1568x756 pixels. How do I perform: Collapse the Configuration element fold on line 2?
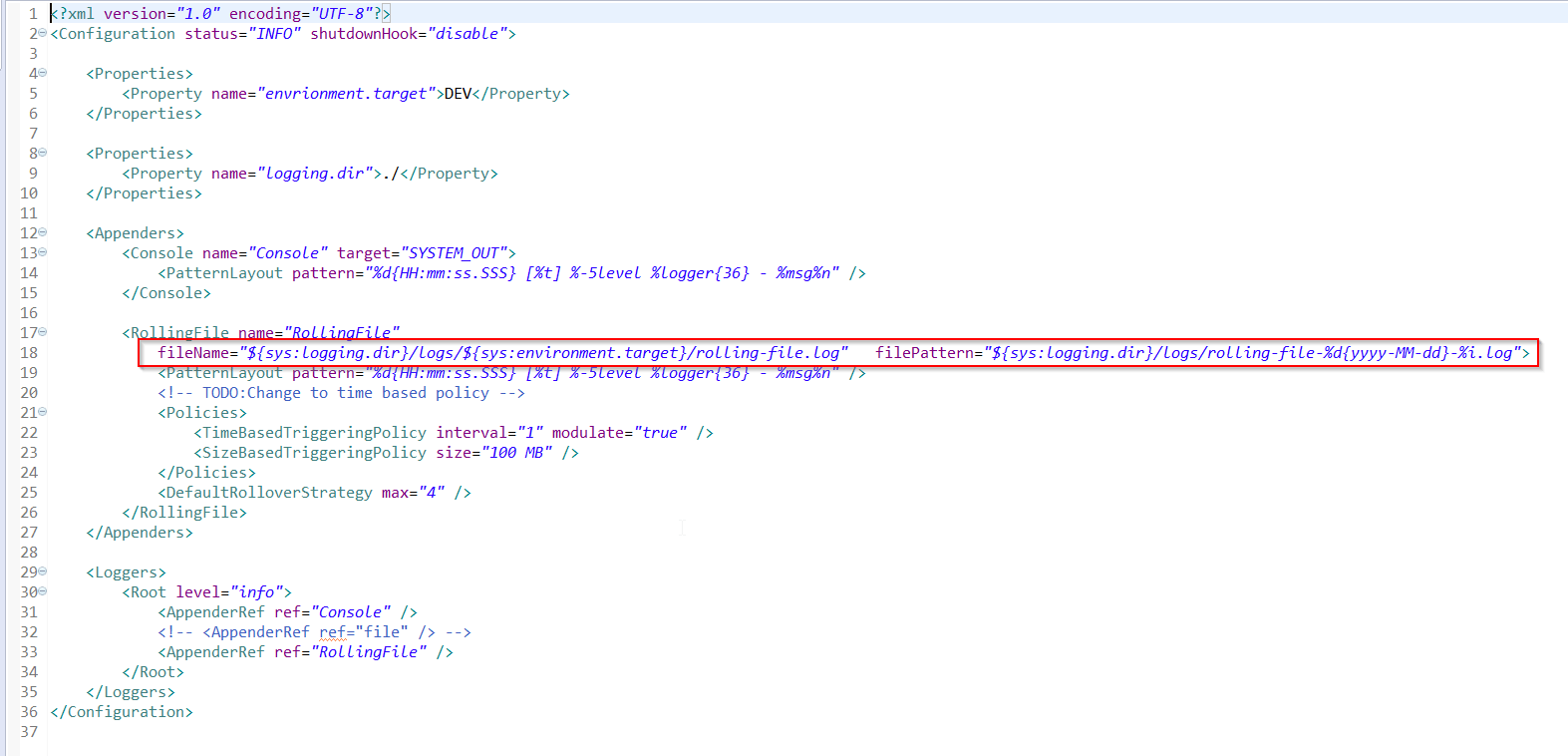(x=42, y=33)
